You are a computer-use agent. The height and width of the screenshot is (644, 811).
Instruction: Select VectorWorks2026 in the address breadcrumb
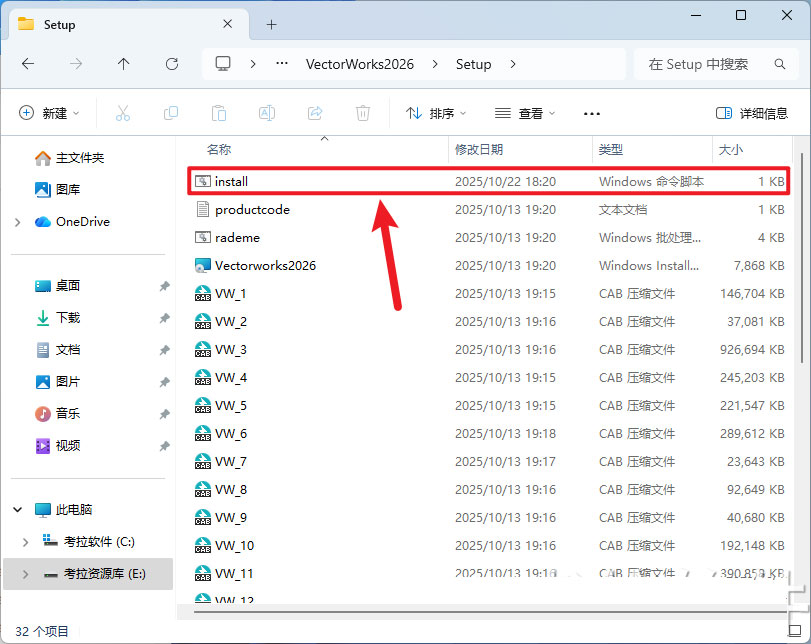pyautogui.click(x=358, y=64)
